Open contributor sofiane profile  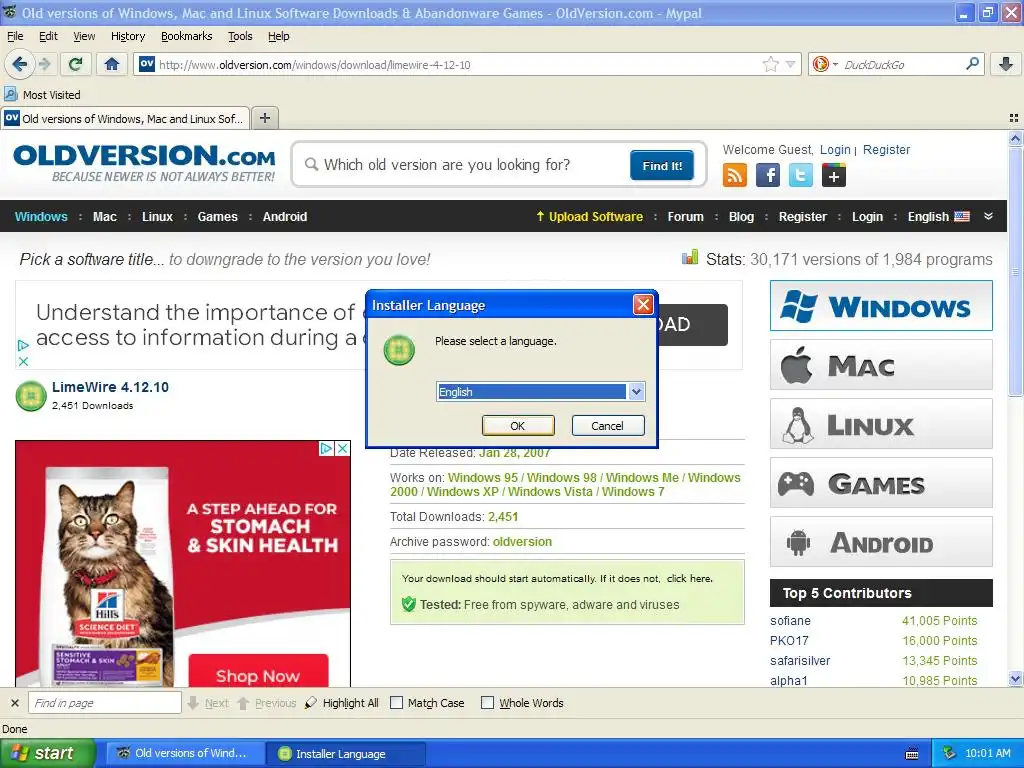point(790,620)
